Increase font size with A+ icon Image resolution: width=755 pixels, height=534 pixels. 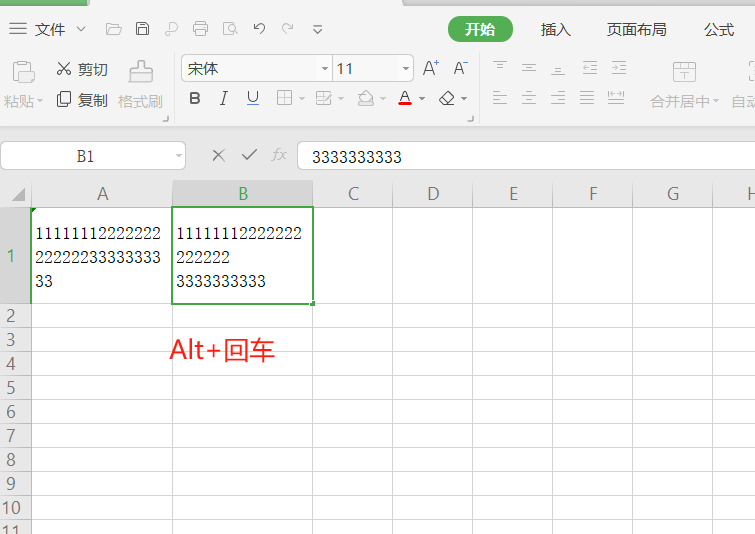[431, 69]
